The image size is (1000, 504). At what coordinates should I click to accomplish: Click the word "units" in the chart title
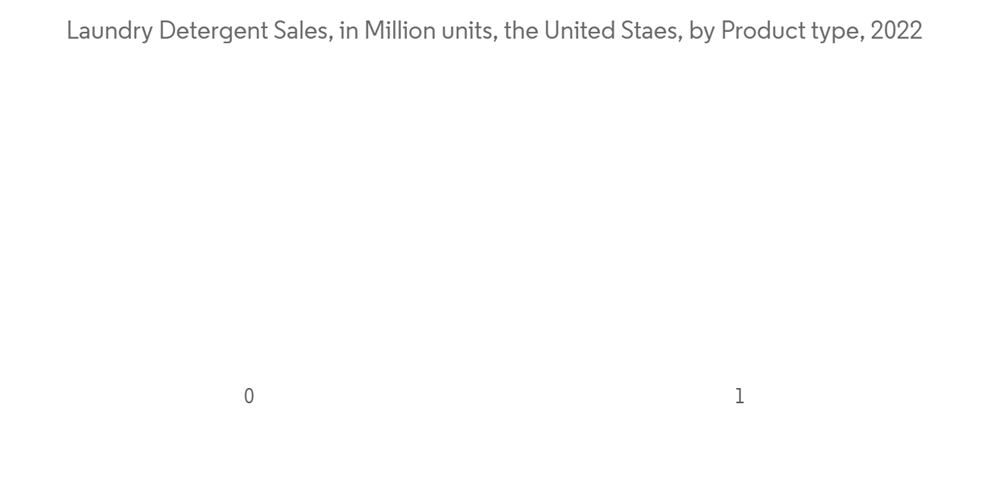[463, 31]
